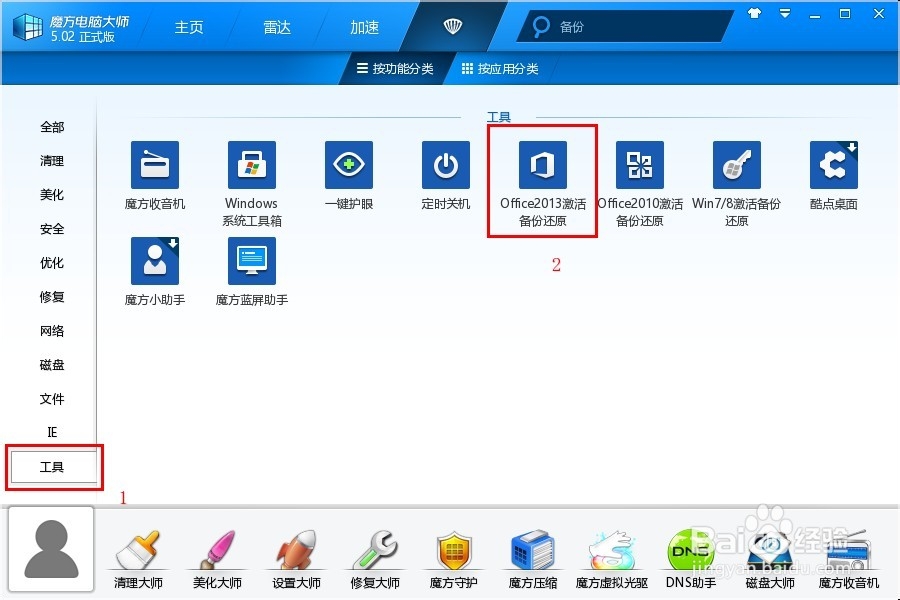
Task: Select 按应用分类 view
Action: [500, 69]
